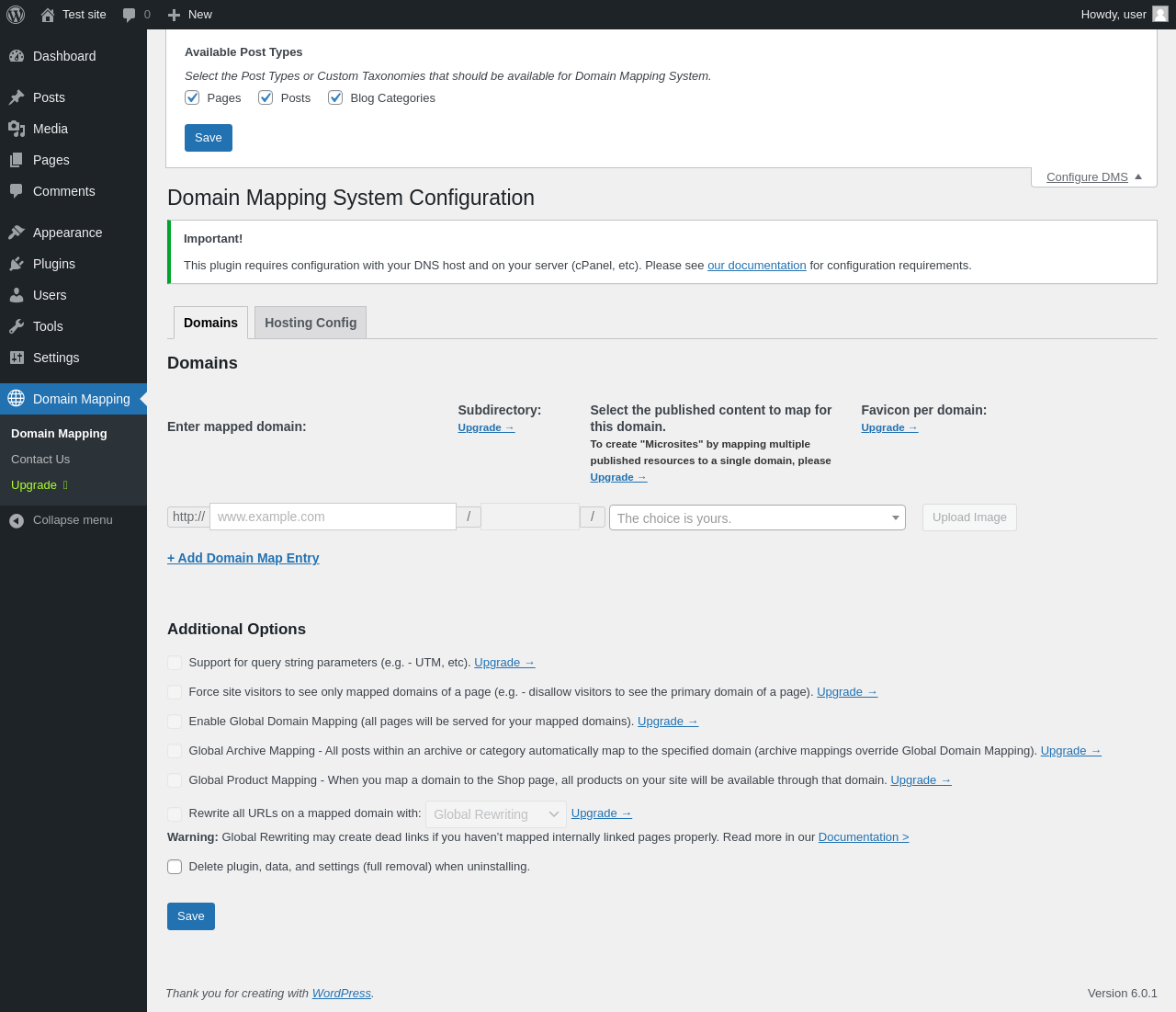The image size is (1176, 1012).
Task: Click the Add Domain Map Entry link
Action: pyautogui.click(x=243, y=558)
